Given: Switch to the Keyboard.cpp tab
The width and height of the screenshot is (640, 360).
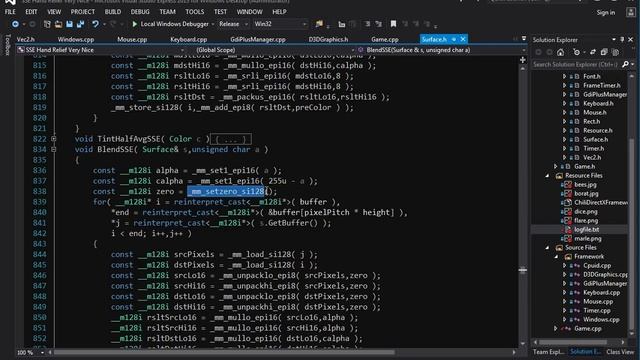Looking at the screenshot, I should pos(189,39).
